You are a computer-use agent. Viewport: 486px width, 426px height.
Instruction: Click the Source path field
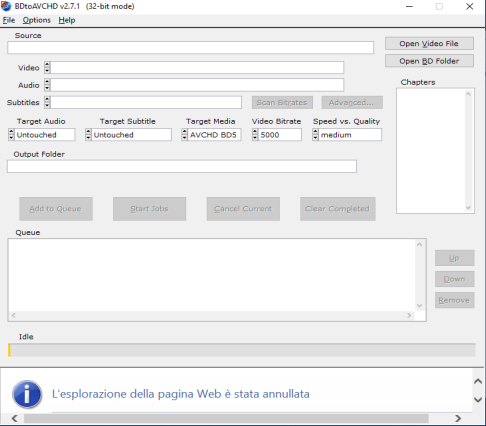(190, 48)
